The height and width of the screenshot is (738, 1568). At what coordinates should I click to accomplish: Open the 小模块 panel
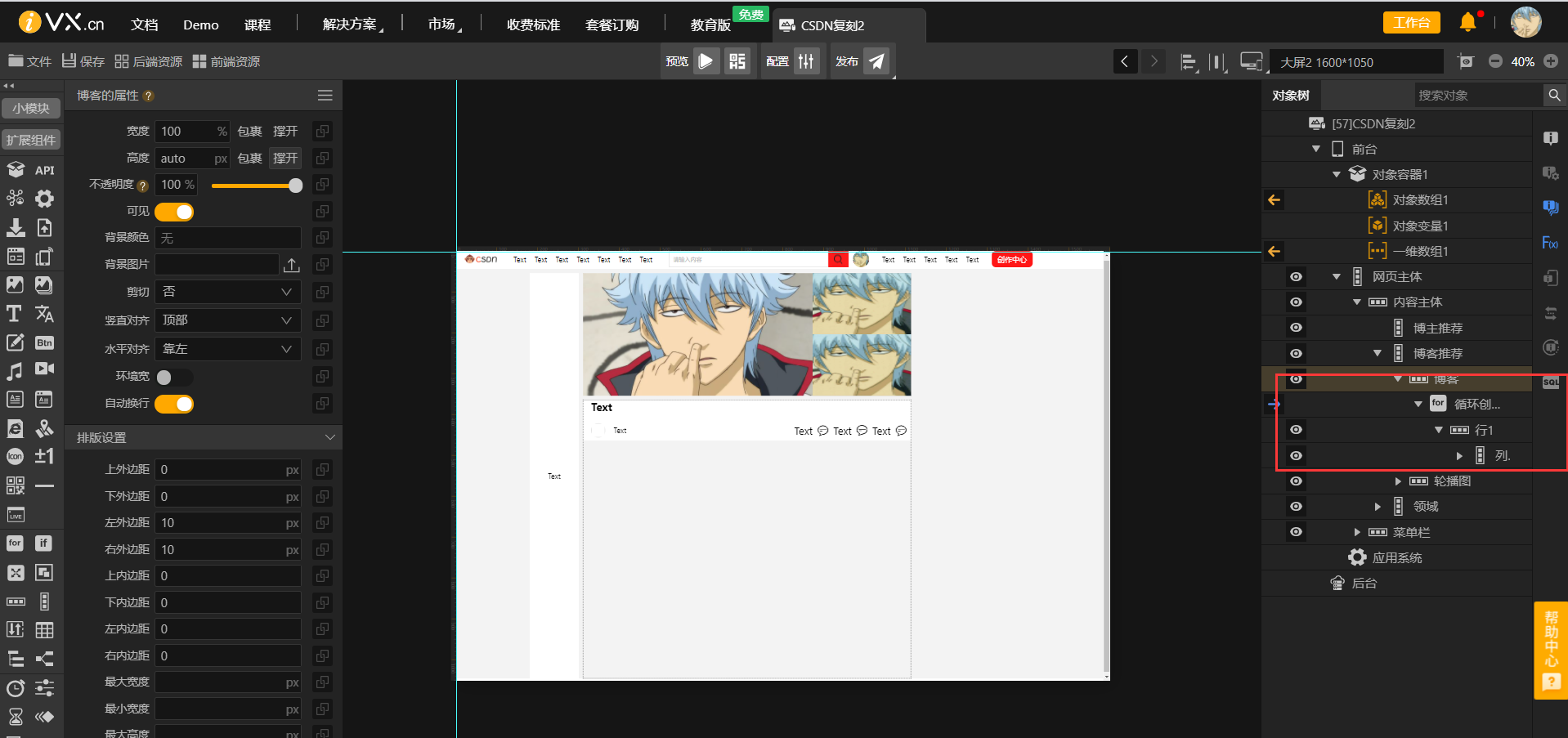[31, 108]
